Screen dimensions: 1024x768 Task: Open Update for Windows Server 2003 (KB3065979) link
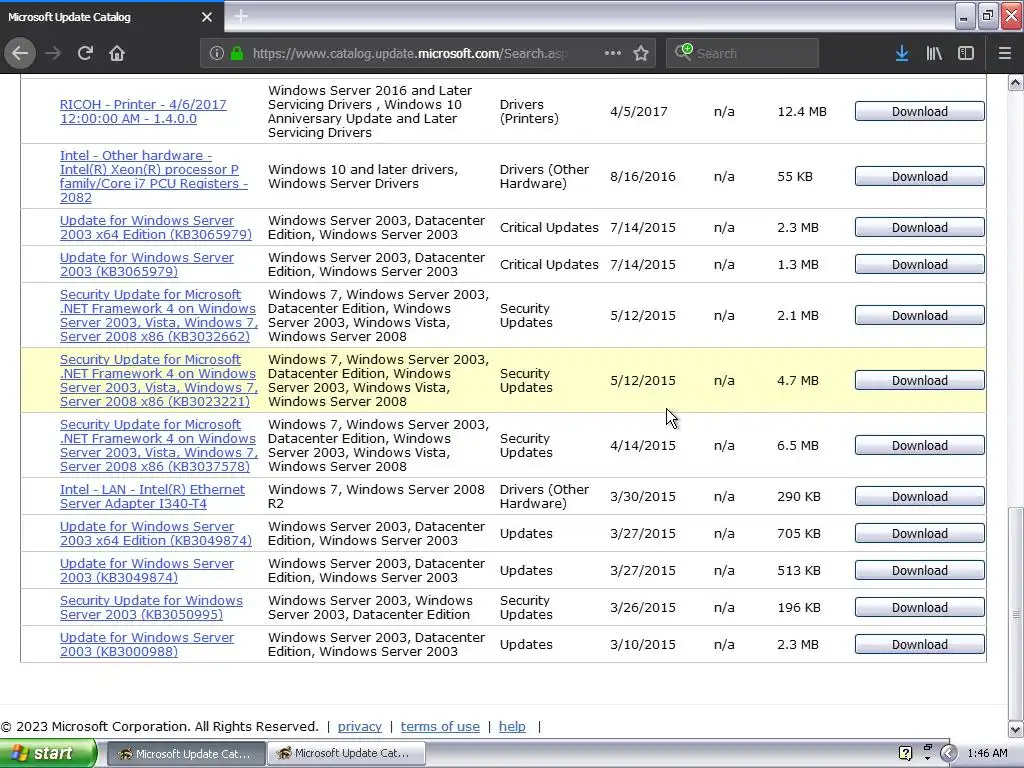coord(146,264)
